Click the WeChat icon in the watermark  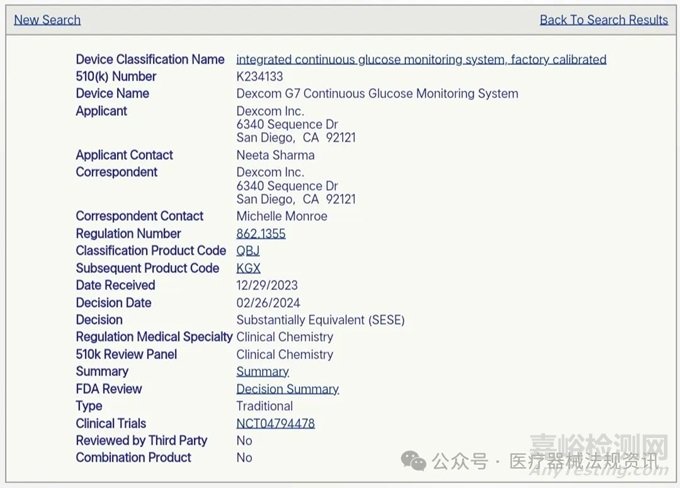tap(412, 460)
